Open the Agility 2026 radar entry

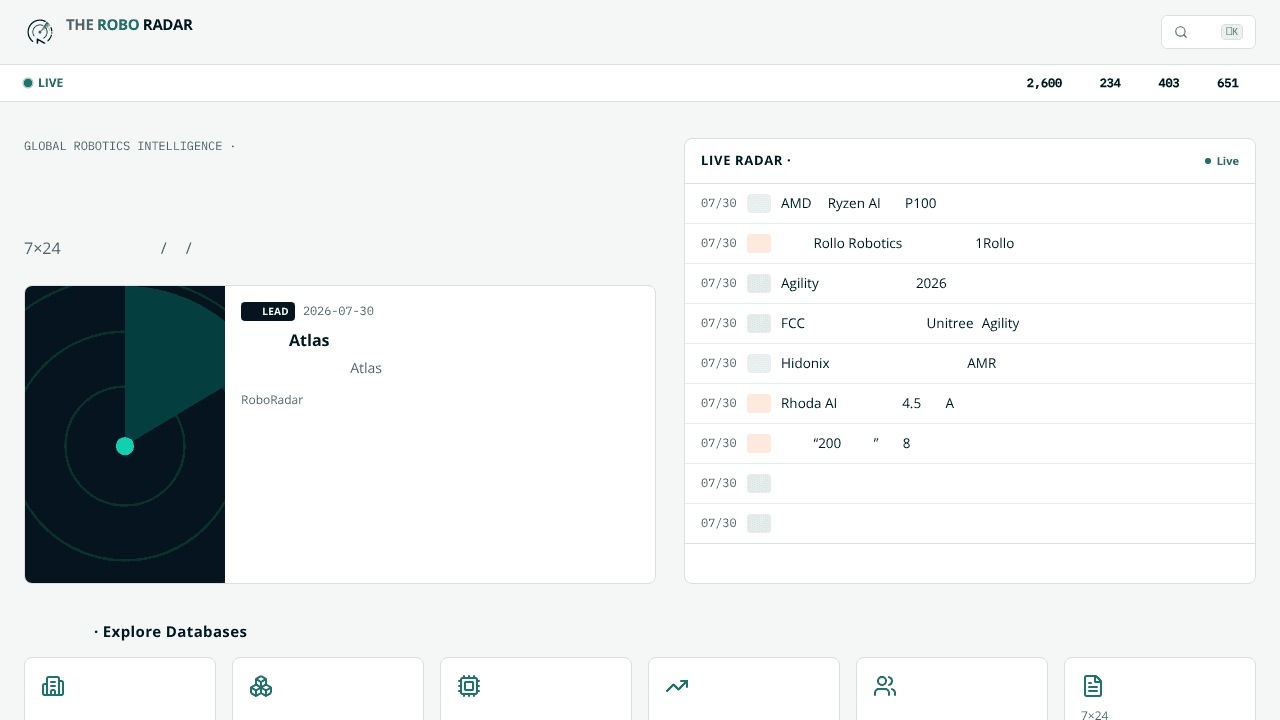tap(970, 283)
